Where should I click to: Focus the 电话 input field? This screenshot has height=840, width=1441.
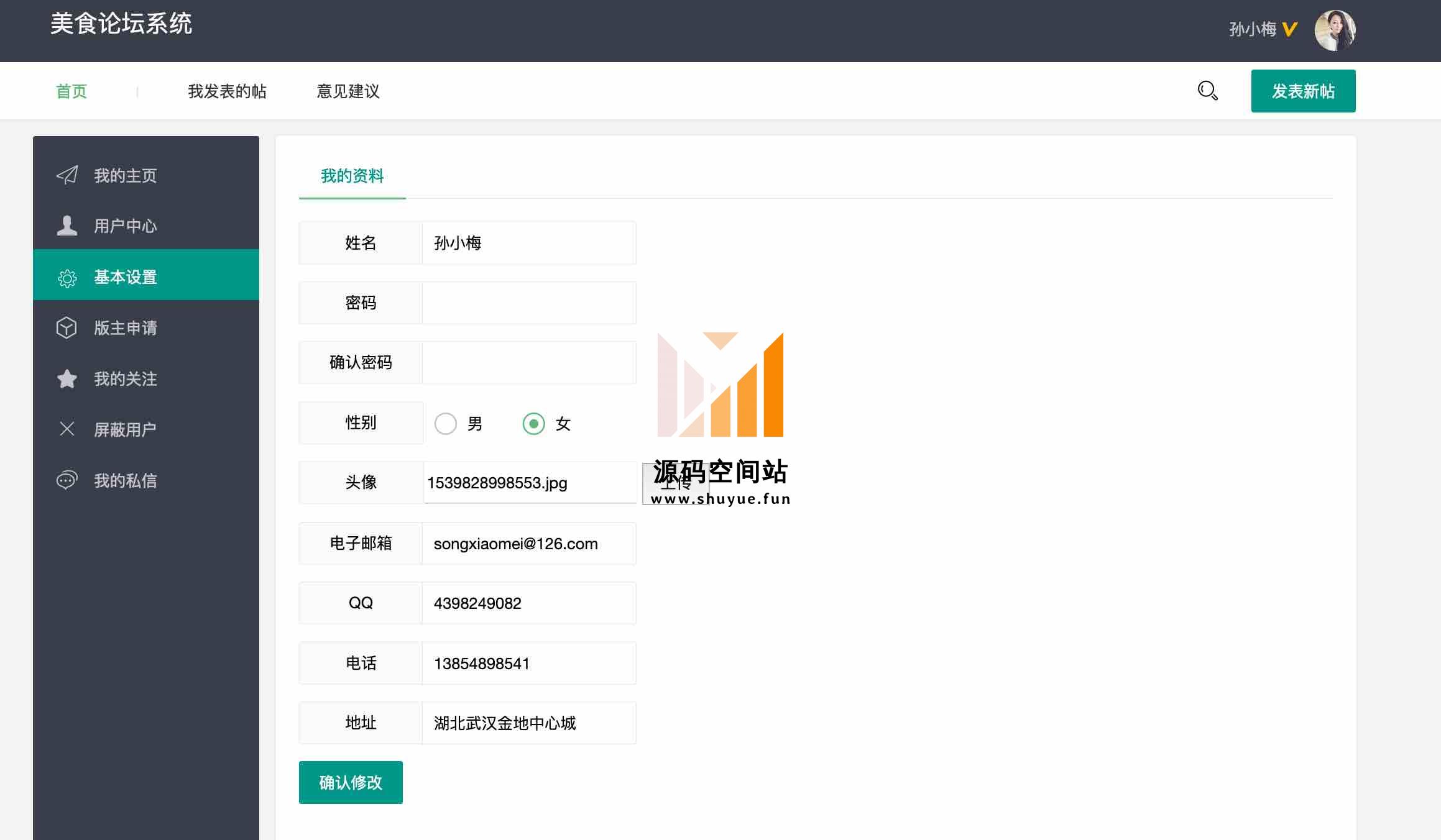coord(529,664)
